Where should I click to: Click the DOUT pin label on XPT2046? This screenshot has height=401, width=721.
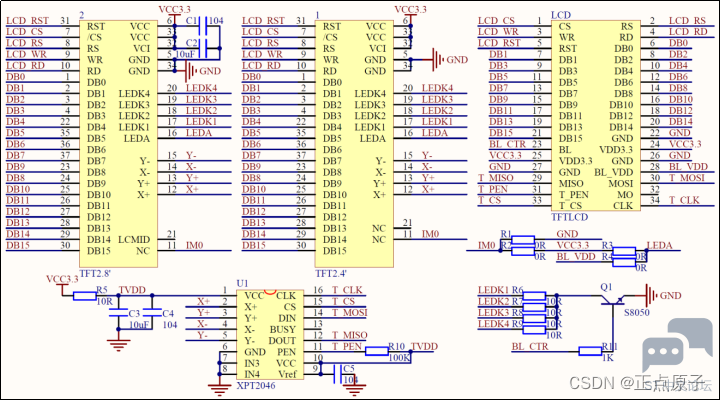tap(282, 341)
